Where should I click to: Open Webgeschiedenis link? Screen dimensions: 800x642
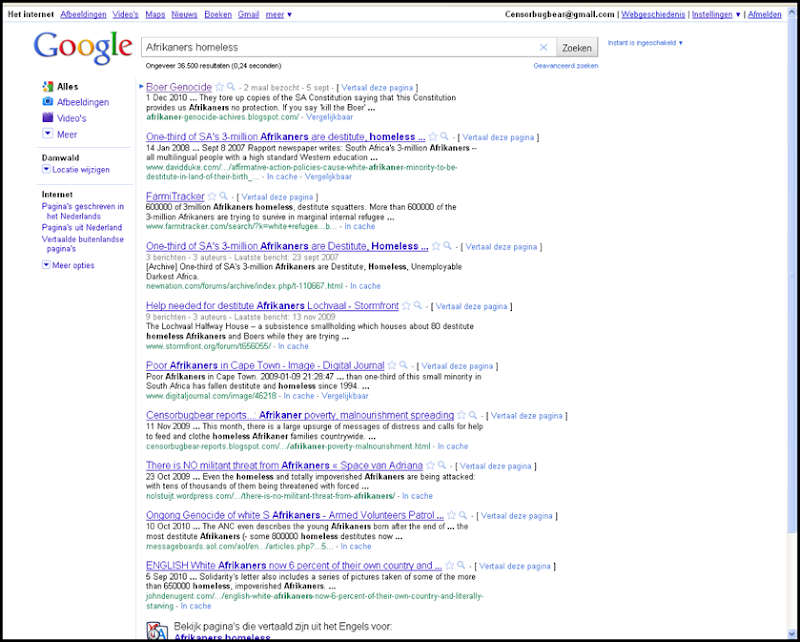point(653,14)
